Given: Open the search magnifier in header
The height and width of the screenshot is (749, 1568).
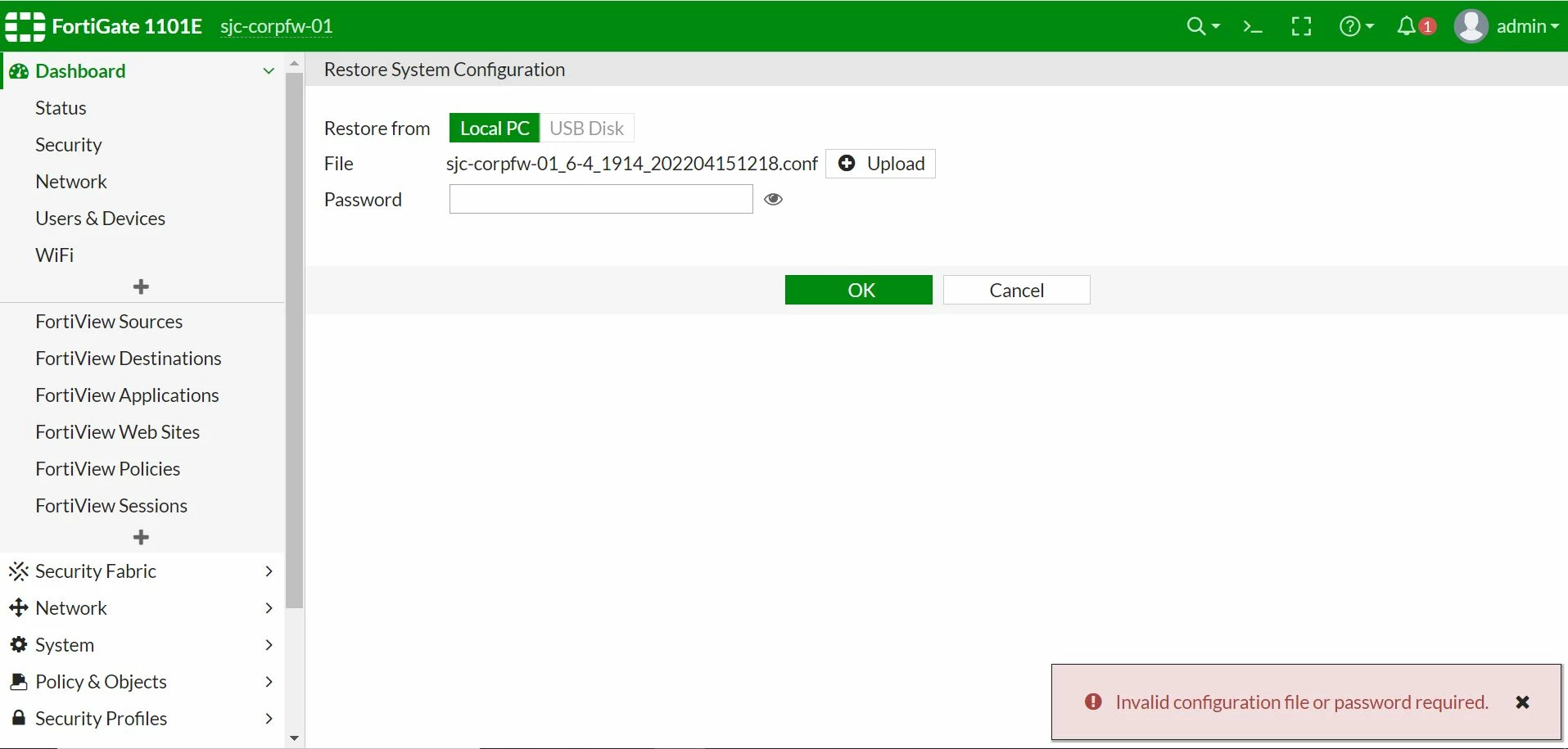Looking at the screenshot, I should pyautogui.click(x=1196, y=26).
